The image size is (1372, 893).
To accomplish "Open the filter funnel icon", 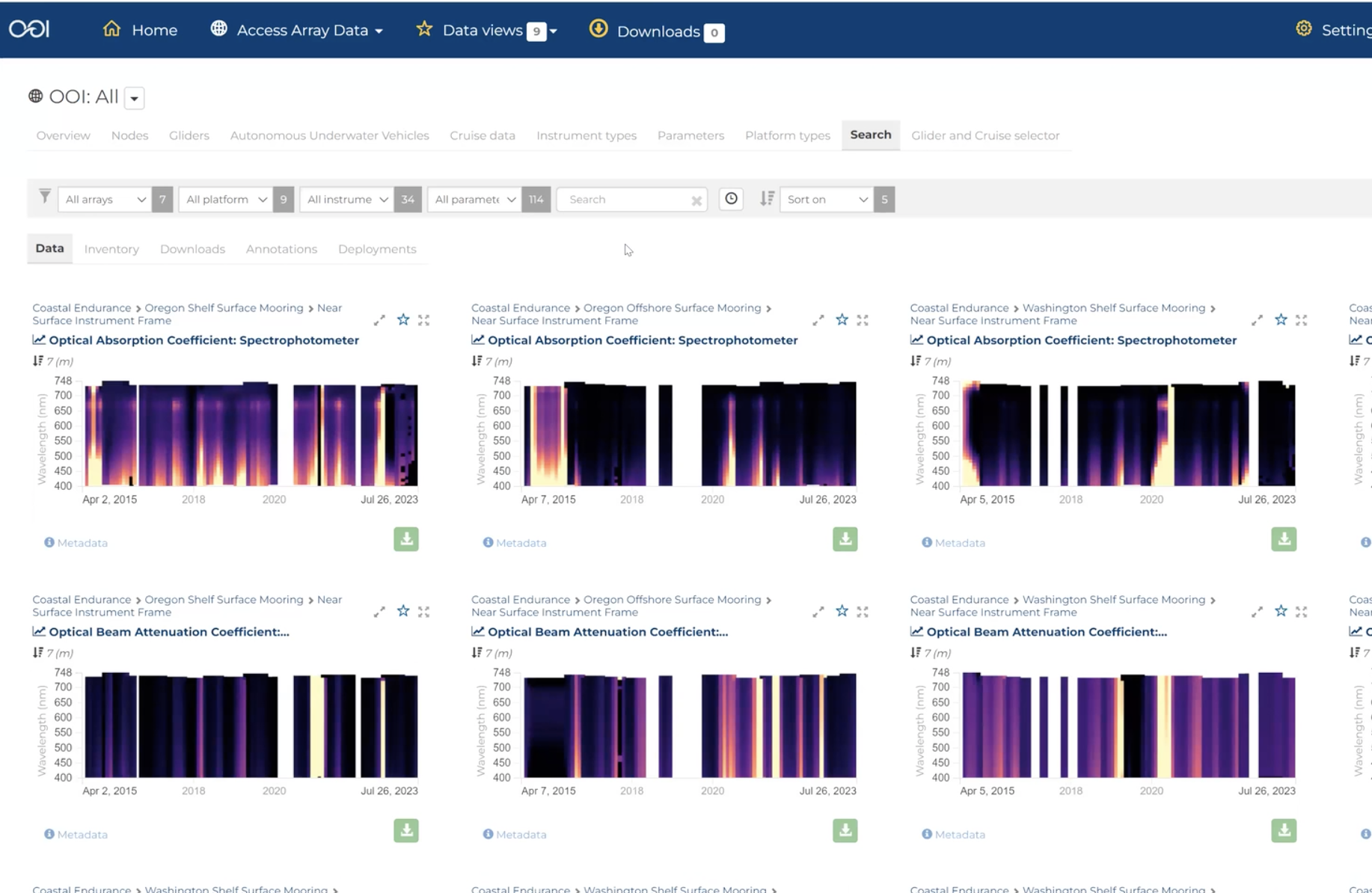I will point(44,197).
